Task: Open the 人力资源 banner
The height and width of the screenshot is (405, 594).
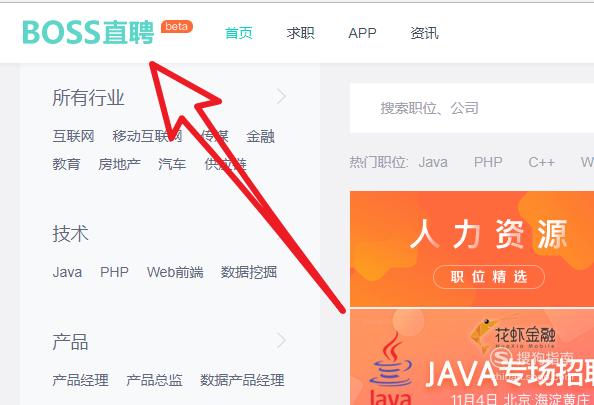Action: (x=472, y=249)
